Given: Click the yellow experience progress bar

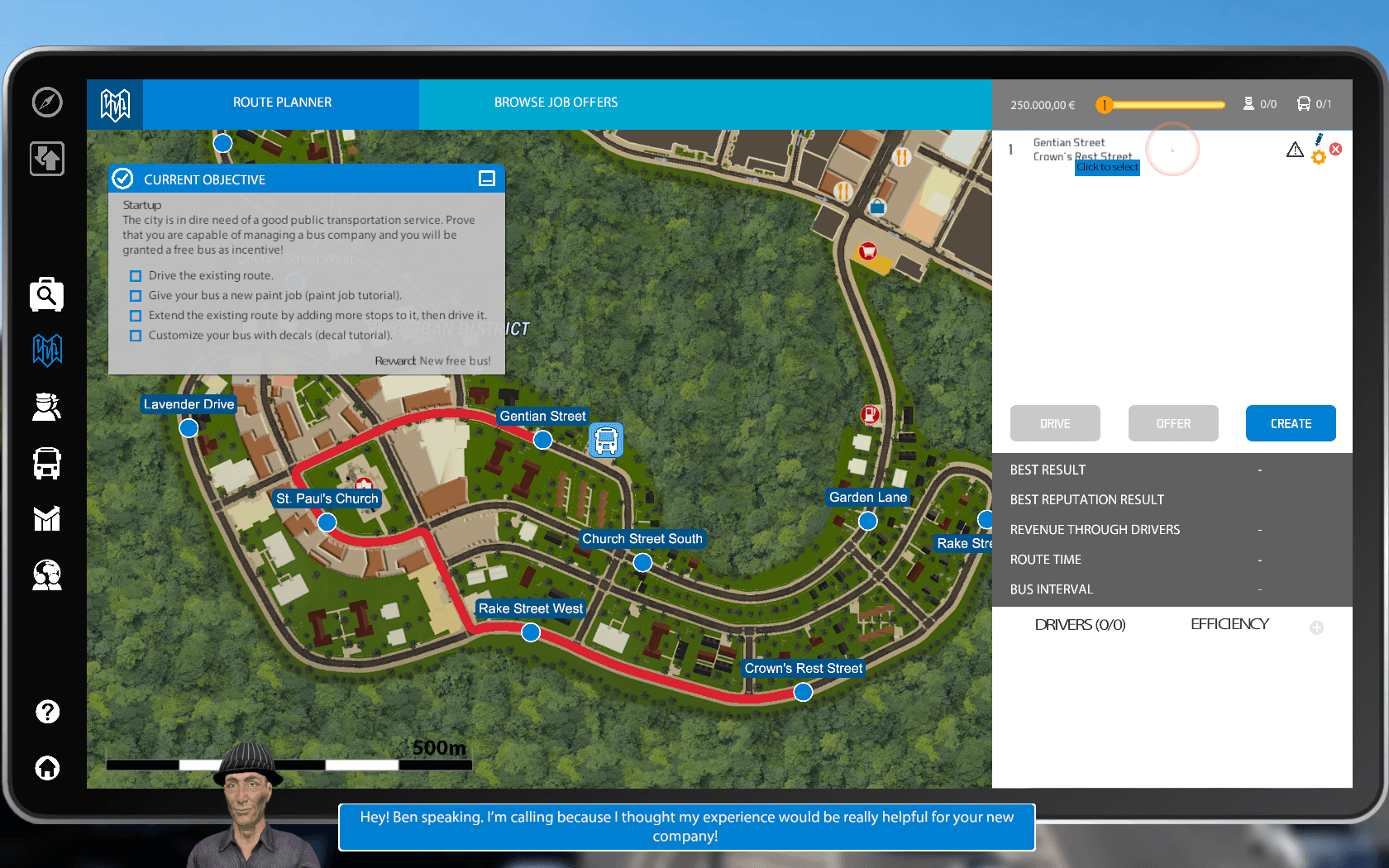Looking at the screenshot, I should click(1167, 105).
